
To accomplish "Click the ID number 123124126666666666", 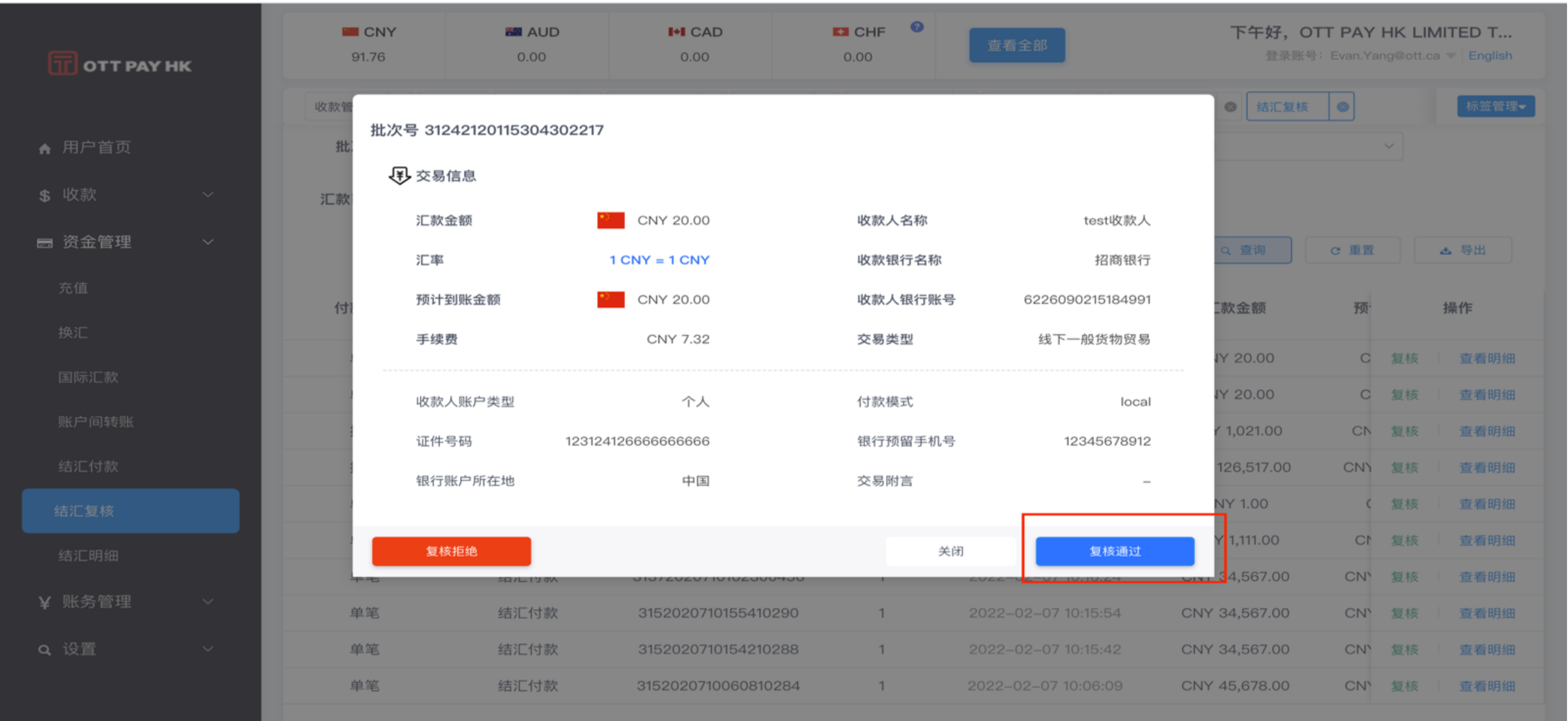I will (x=637, y=441).
